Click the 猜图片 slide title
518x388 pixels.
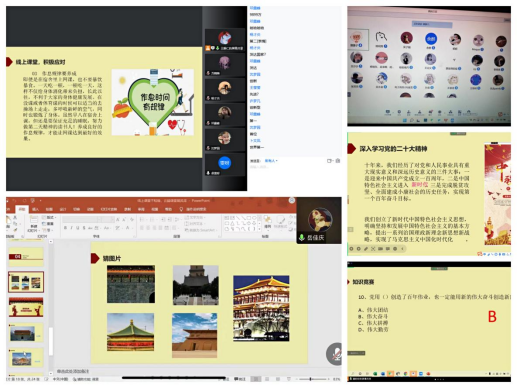112,258
